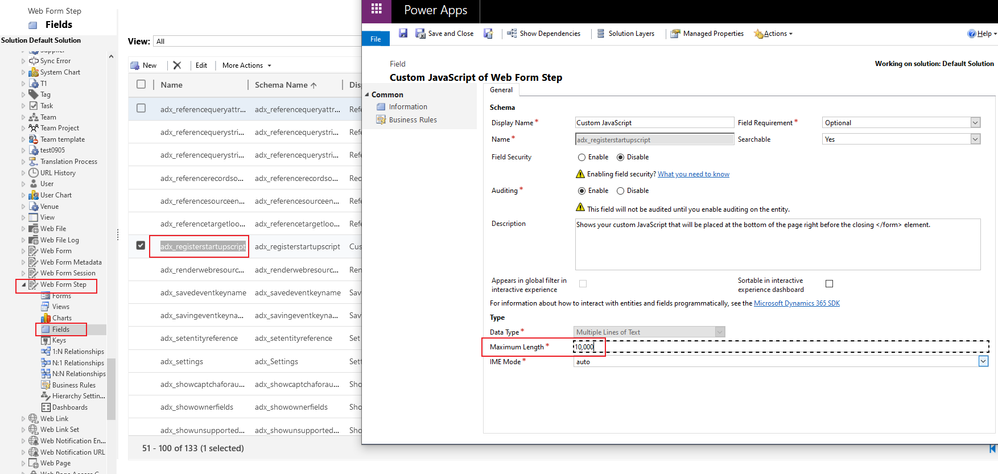Click the URL History entity icon
This screenshot has height=474, width=998.
pos(34,172)
